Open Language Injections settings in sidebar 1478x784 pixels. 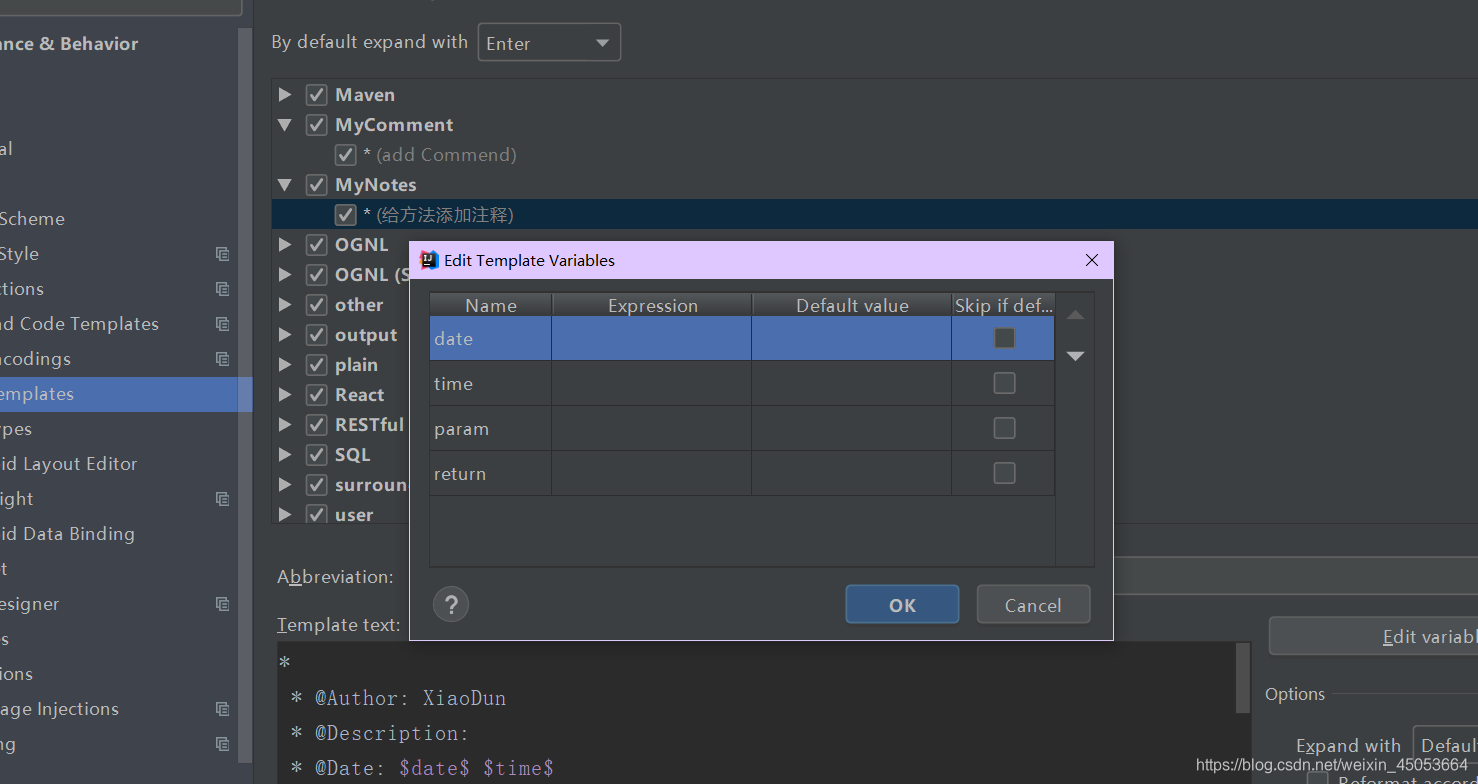tap(60, 709)
